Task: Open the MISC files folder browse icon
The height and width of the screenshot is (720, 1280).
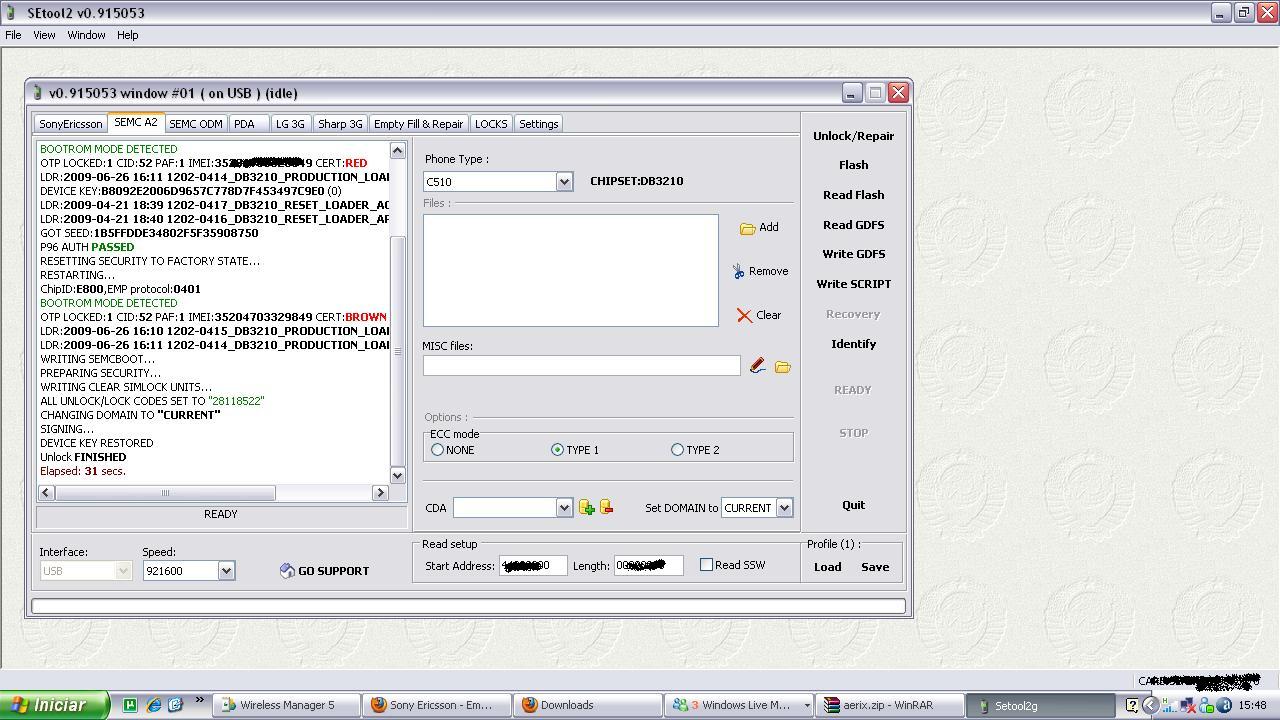Action: (x=783, y=367)
